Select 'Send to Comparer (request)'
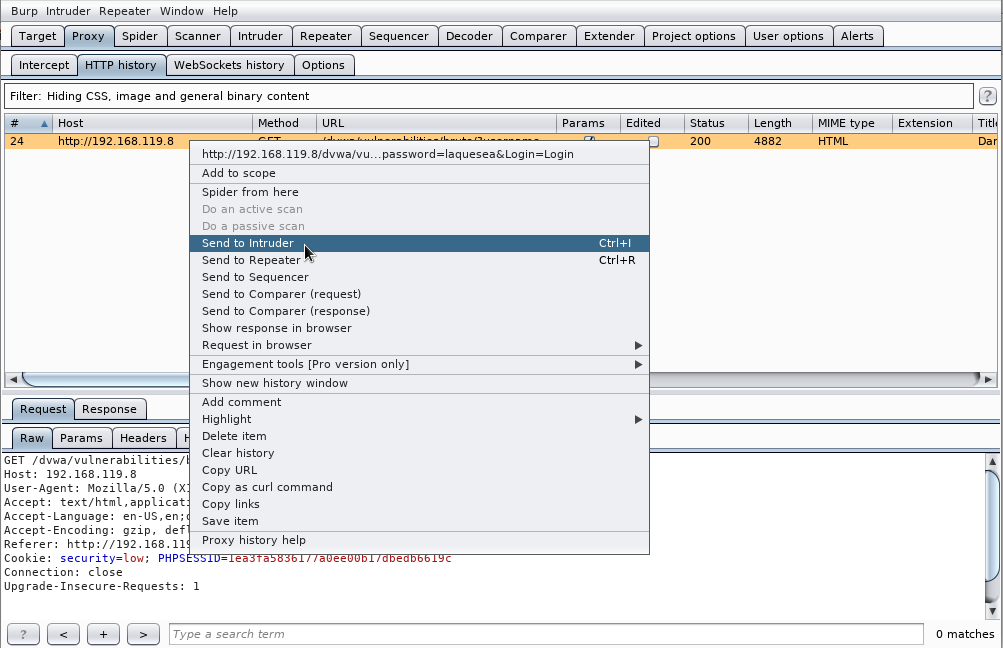Image resolution: width=1003 pixels, height=648 pixels. coord(420,294)
